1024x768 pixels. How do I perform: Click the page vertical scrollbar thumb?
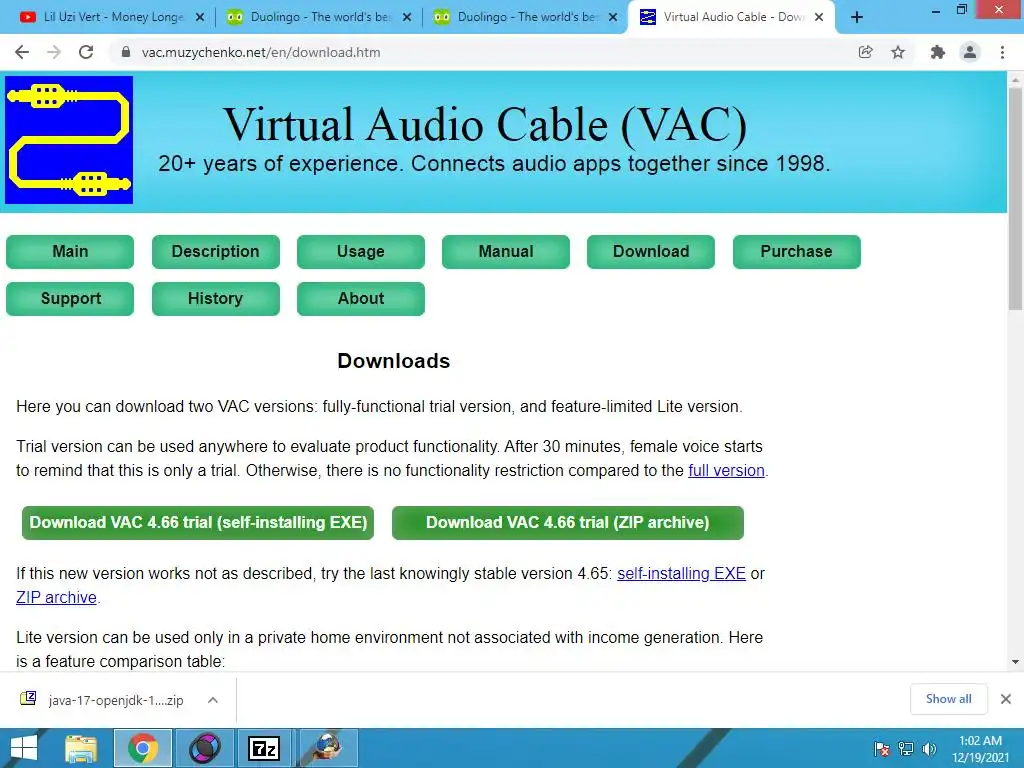coord(1015,199)
